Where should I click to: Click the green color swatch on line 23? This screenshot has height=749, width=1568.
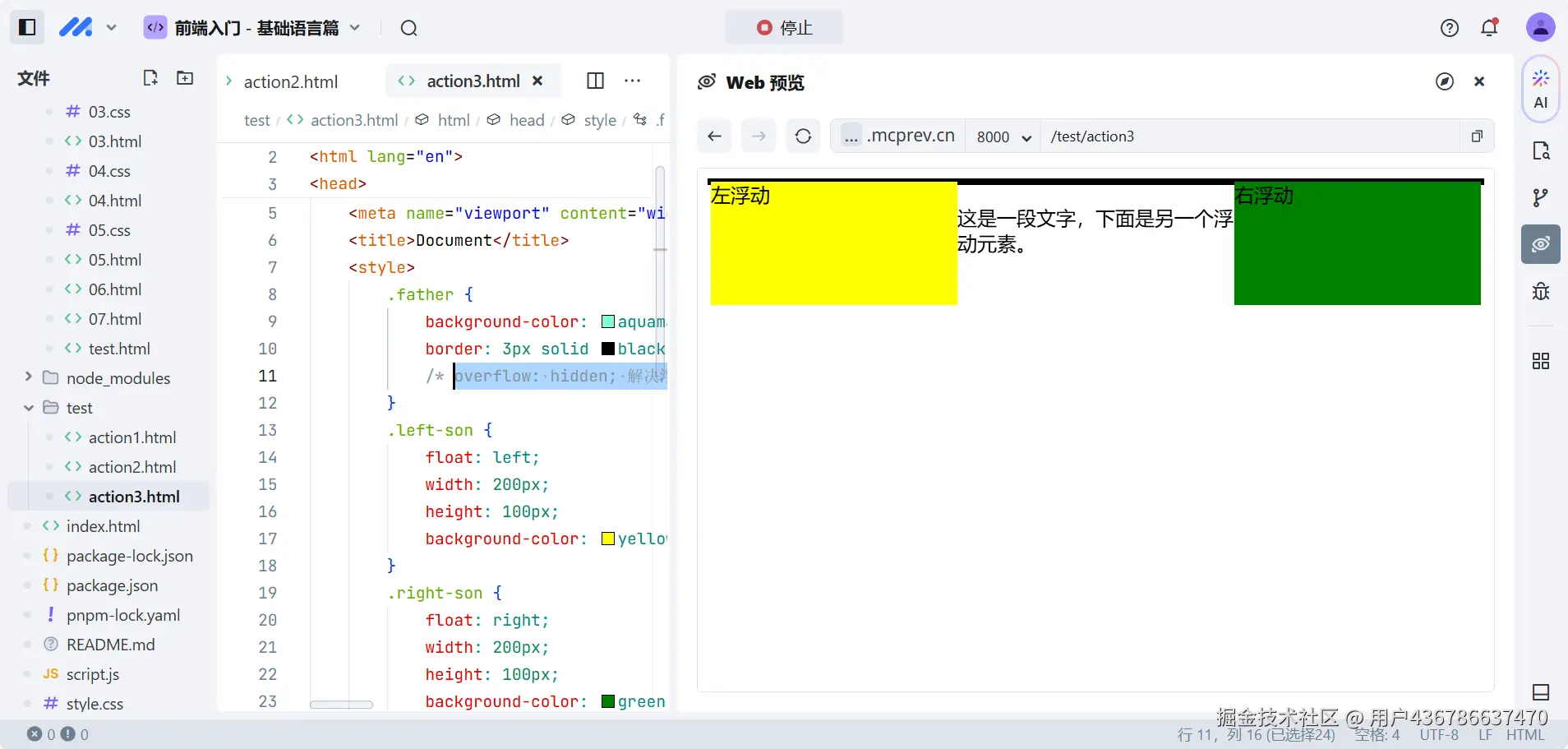(x=608, y=701)
